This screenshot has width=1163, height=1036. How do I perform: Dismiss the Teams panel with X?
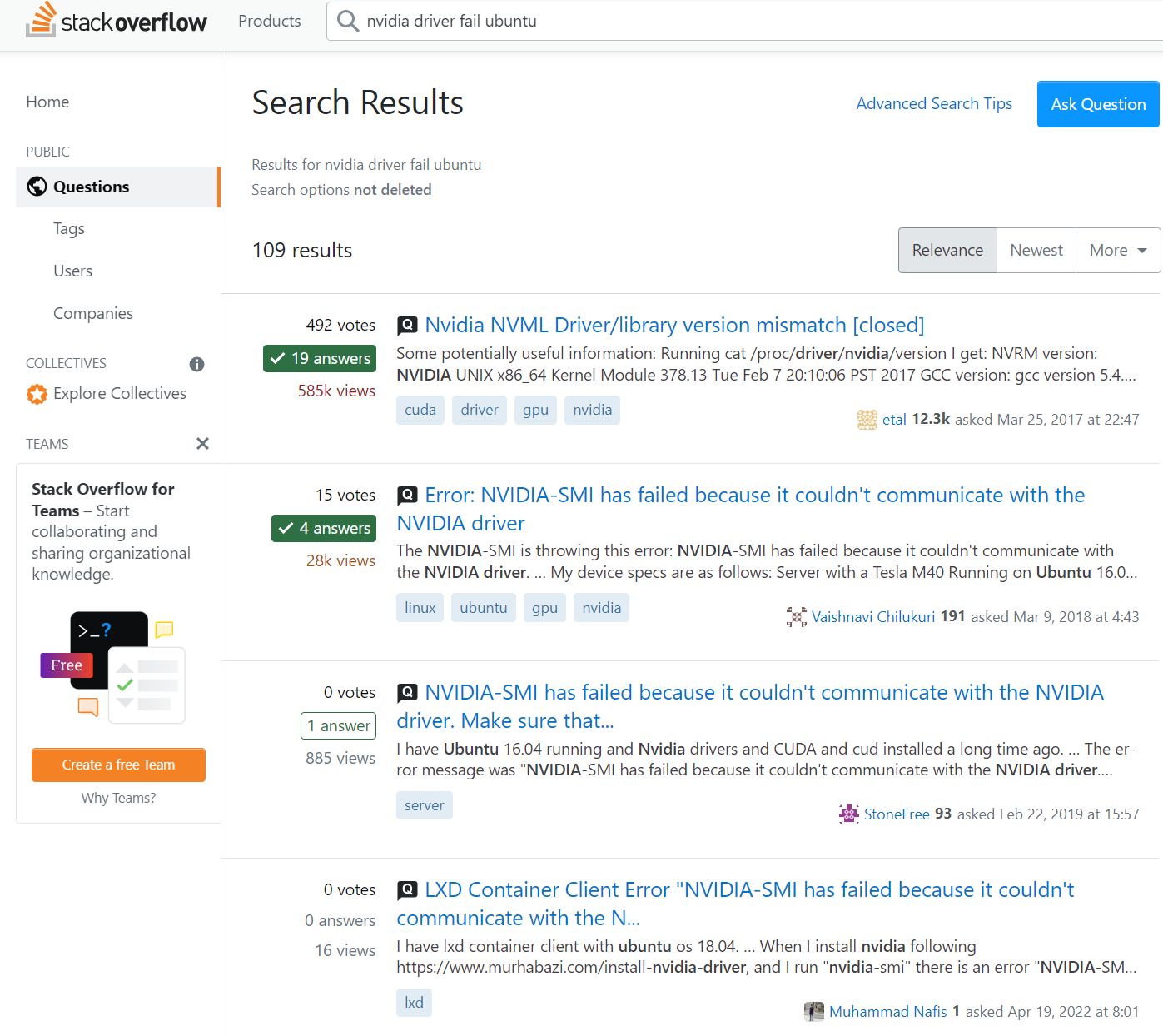click(x=202, y=444)
